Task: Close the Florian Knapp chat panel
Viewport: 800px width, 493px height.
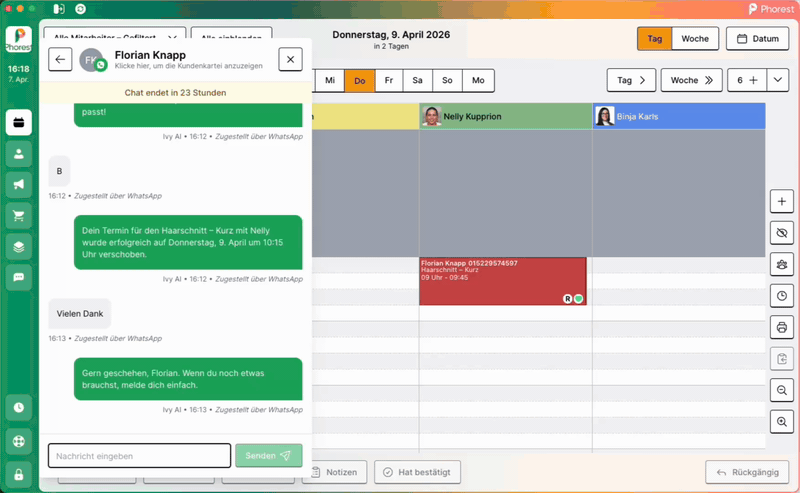Action: [290, 60]
